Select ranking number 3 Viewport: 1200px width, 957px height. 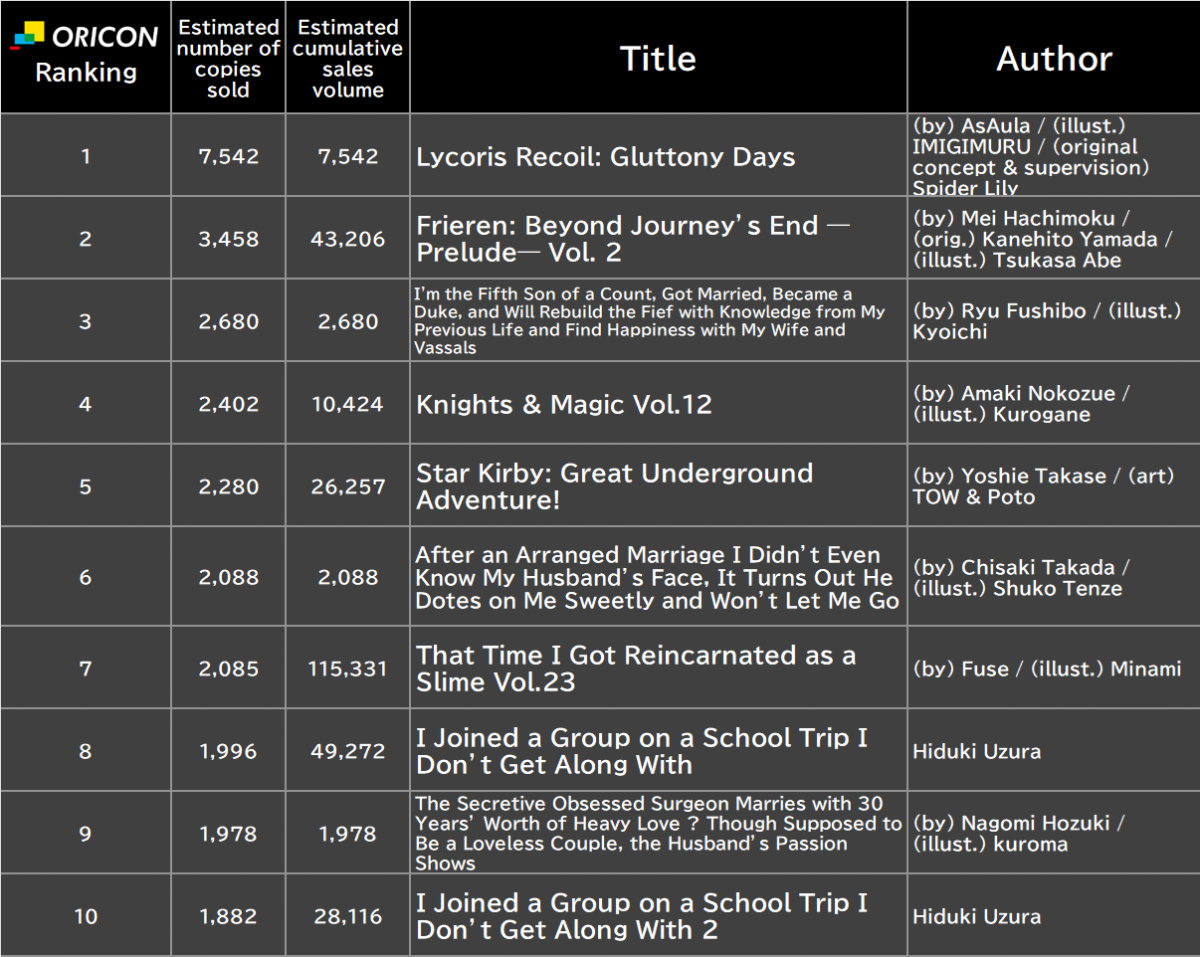85,322
